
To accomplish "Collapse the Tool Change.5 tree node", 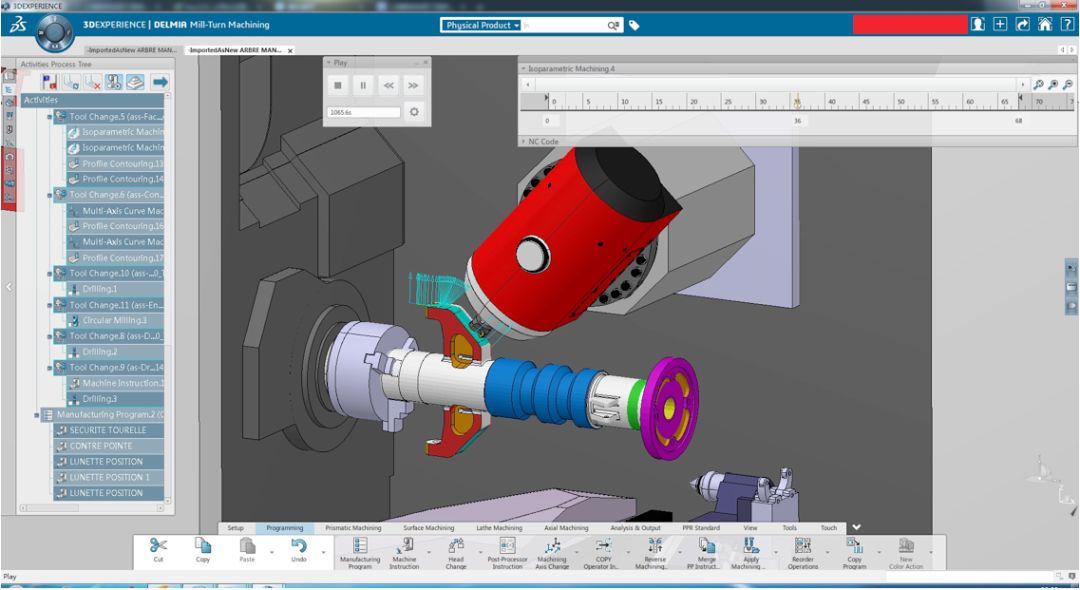I will pyautogui.click(x=50, y=117).
